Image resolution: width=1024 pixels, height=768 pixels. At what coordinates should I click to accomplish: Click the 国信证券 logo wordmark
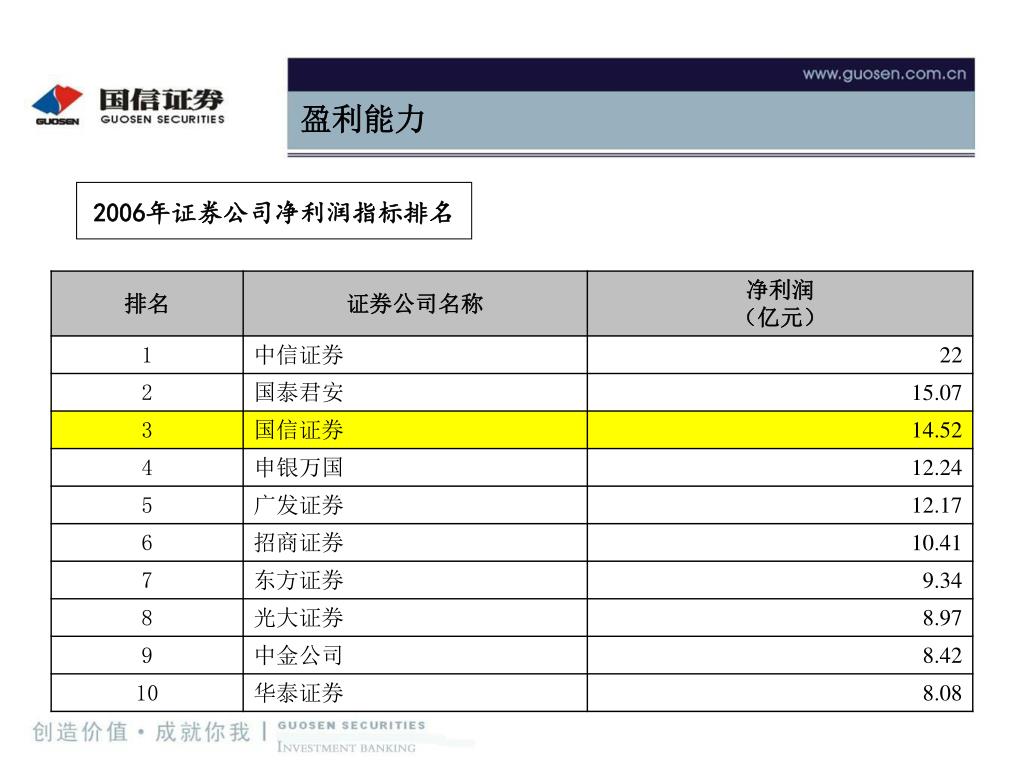point(161,100)
